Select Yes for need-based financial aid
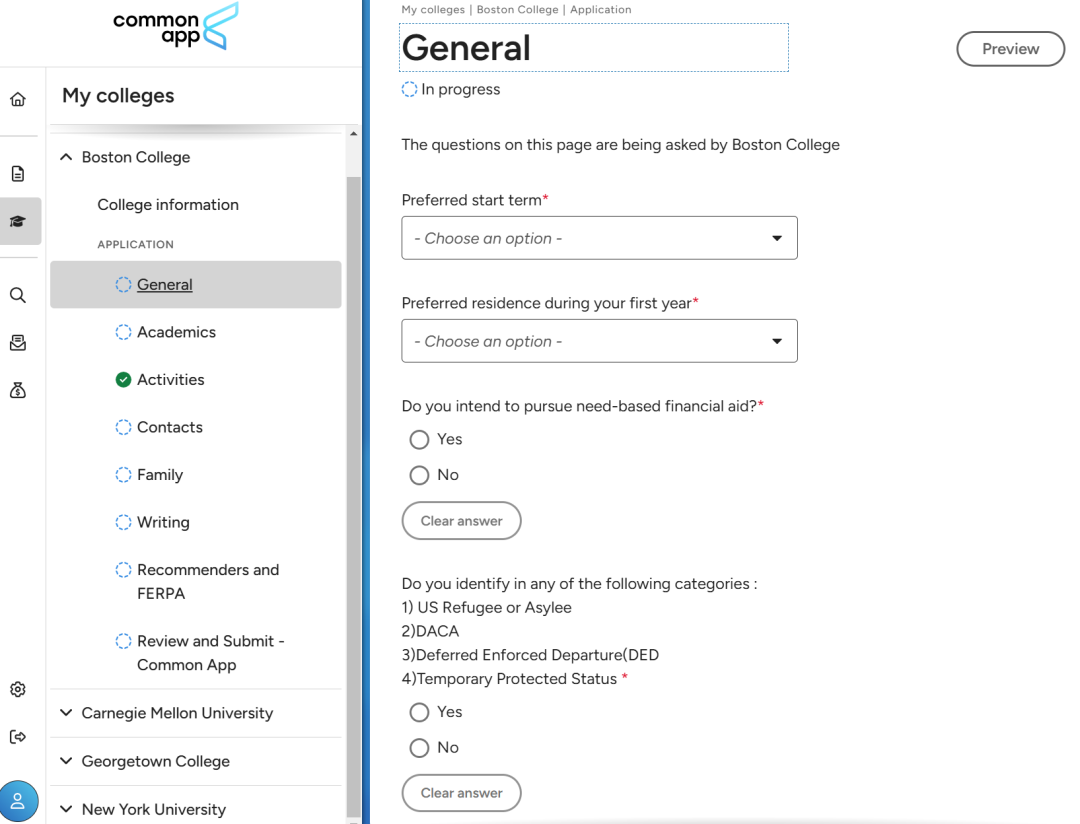This screenshot has height=824, width=1080. pyautogui.click(x=419, y=440)
